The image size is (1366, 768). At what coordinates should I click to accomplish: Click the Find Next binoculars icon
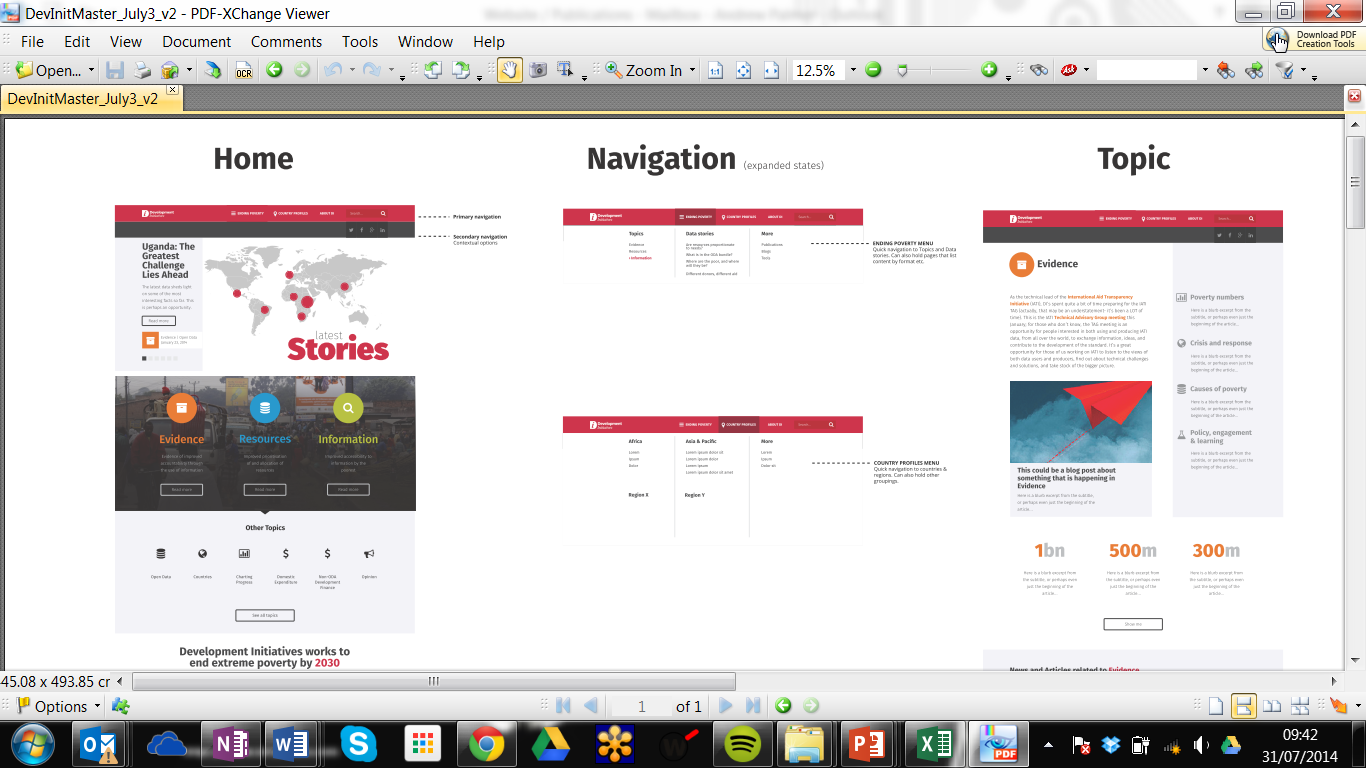coord(1253,70)
